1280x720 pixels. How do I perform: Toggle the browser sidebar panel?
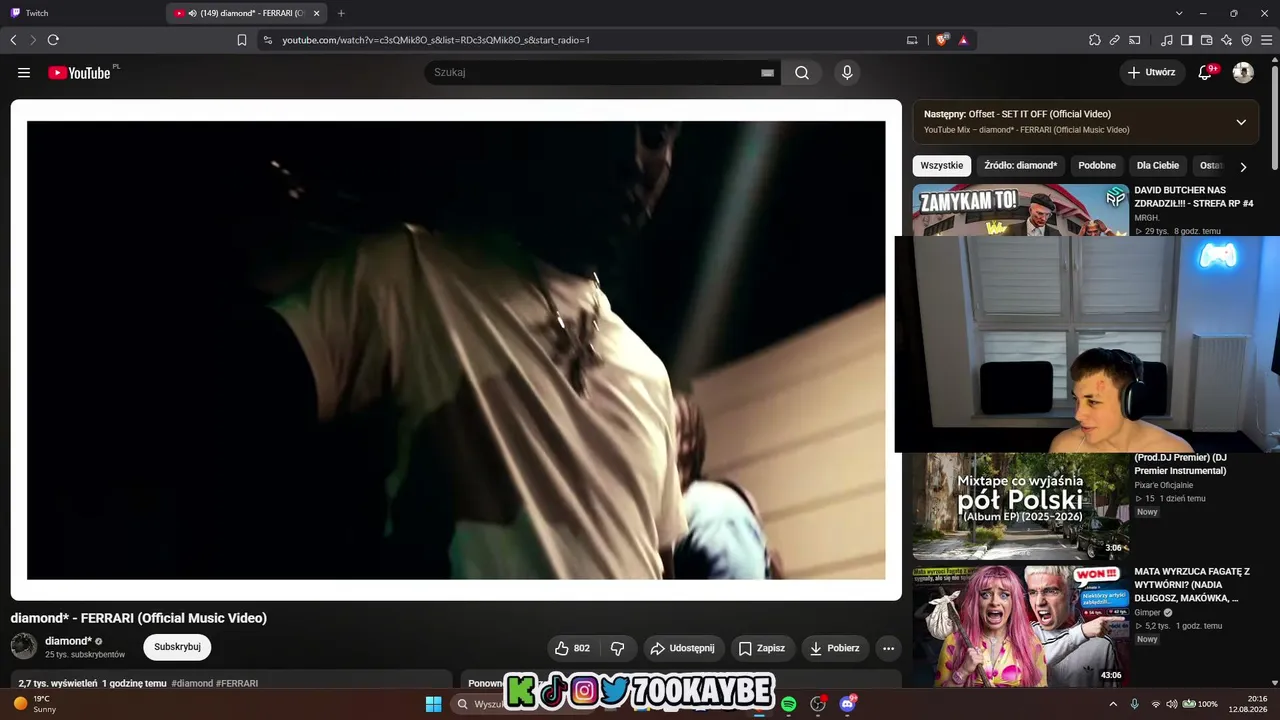1187,40
